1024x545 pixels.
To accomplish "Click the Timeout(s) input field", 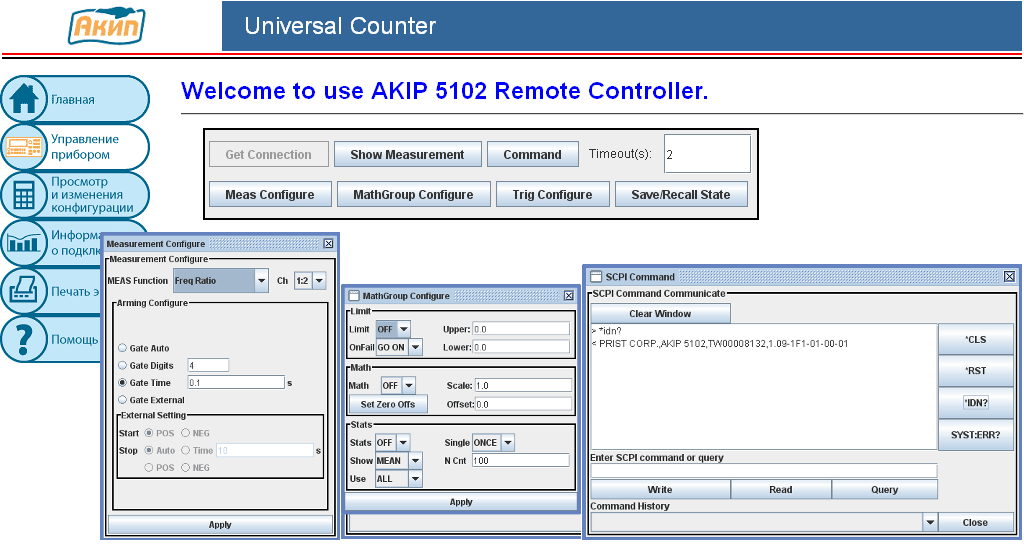I will click(706, 154).
